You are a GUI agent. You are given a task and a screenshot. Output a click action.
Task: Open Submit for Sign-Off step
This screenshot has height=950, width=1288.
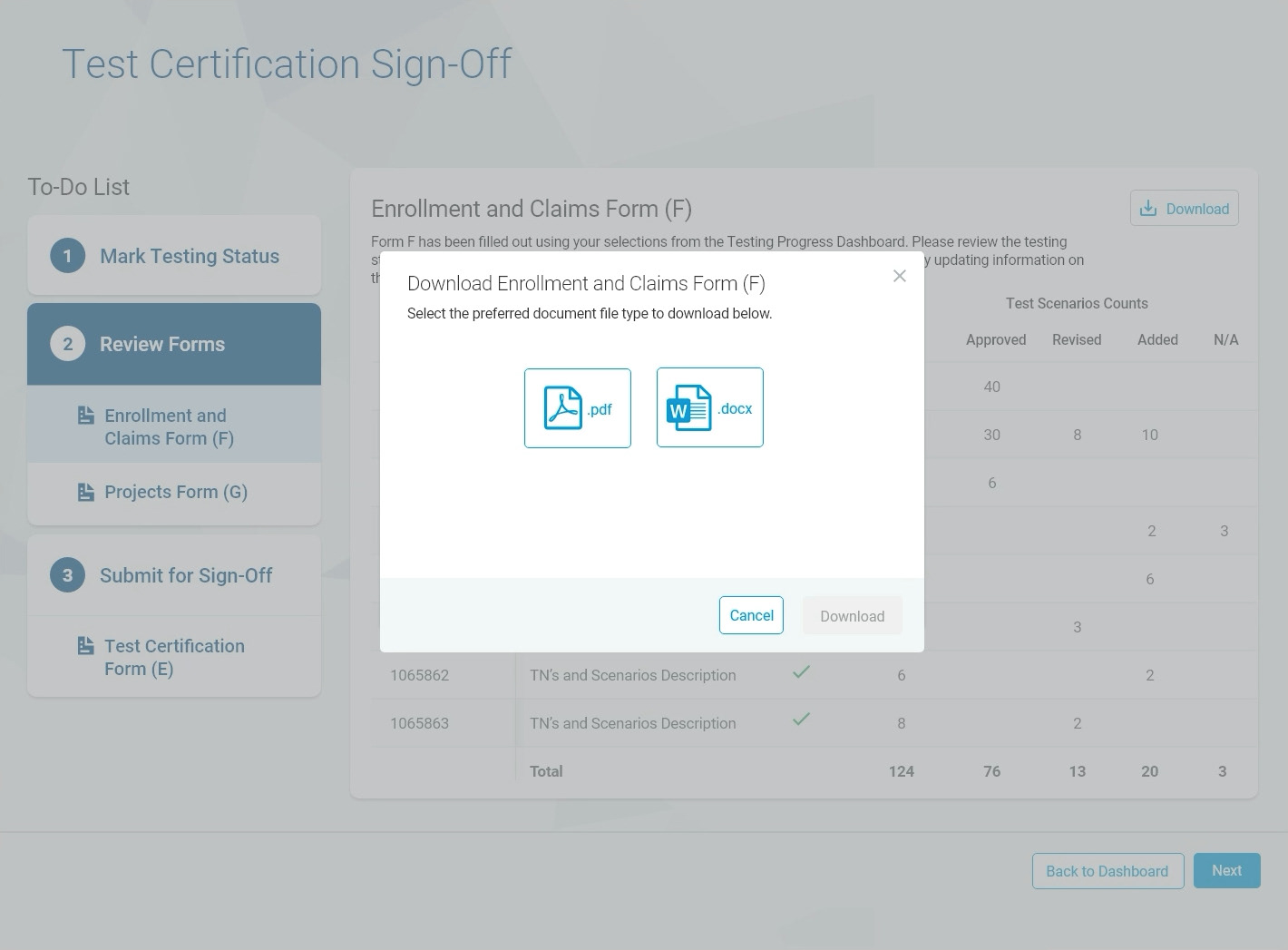coord(186,575)
